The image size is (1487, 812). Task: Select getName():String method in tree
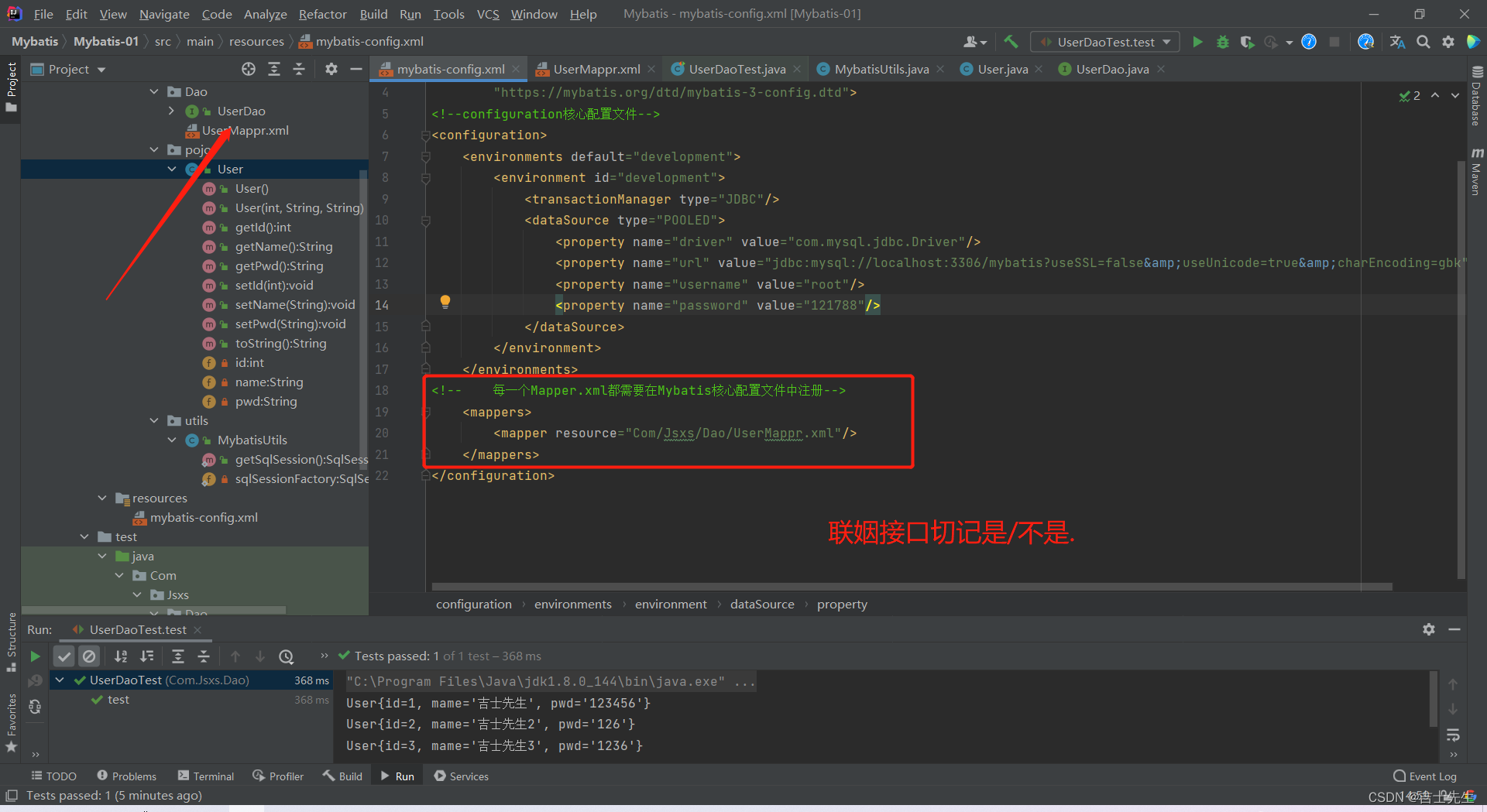pos(283,246)
